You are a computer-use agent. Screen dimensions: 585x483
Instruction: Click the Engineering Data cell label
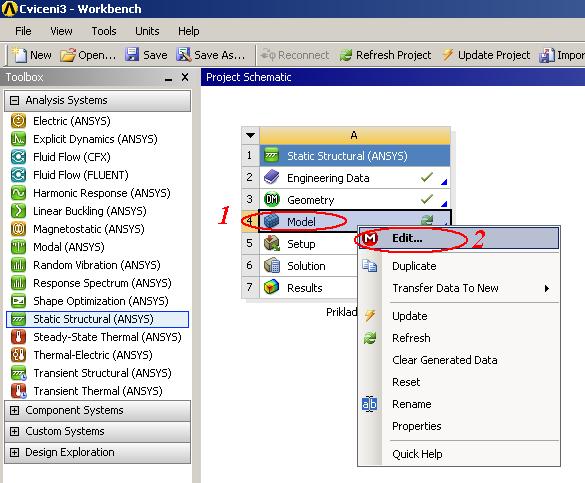click(x=328, y=178)
